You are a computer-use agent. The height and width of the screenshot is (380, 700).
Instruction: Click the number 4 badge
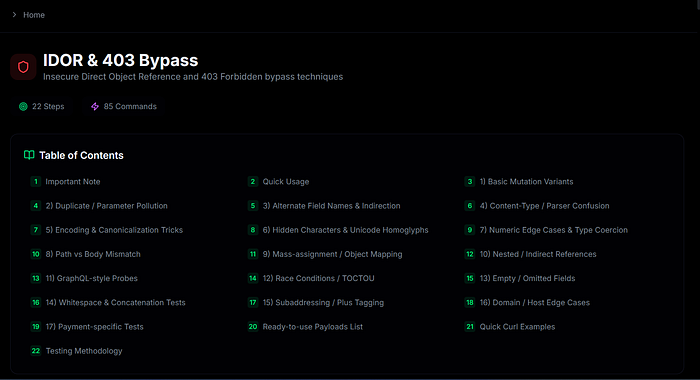click(x=36, y=206)
